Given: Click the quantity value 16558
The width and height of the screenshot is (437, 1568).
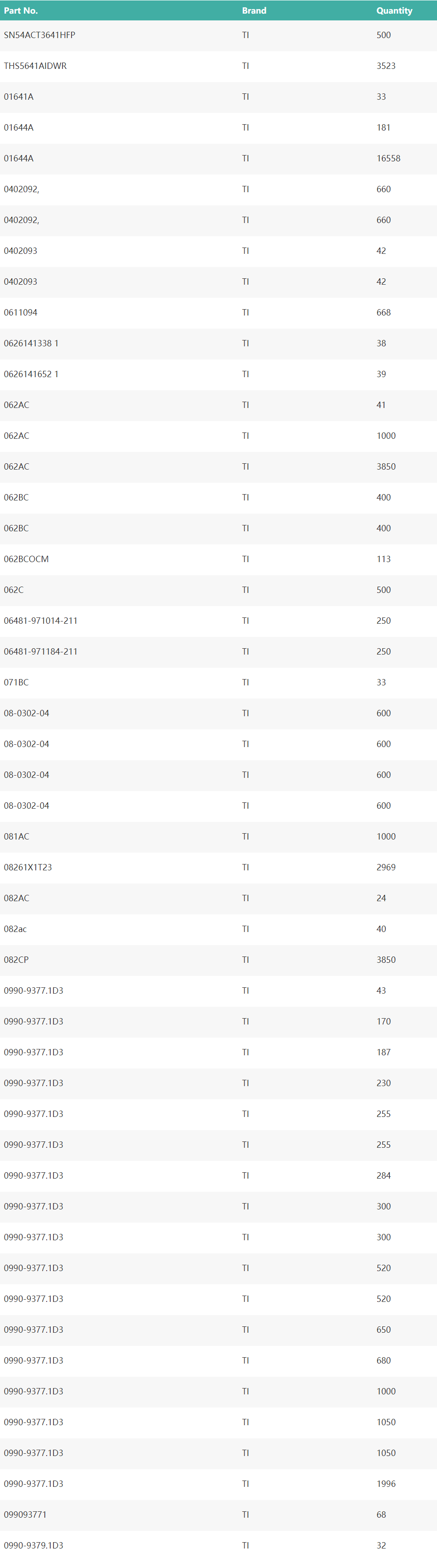Looking at the screenshot, I should point(389,158).
